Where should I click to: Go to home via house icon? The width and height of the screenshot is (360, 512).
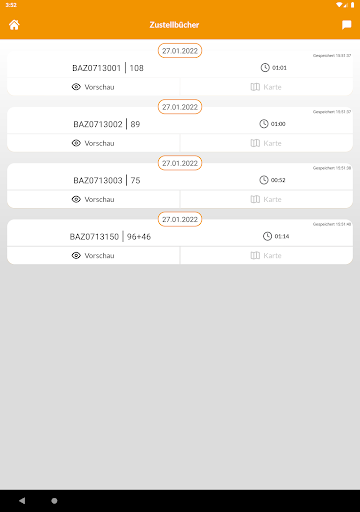pyautogui.click(x=14, y=25)
